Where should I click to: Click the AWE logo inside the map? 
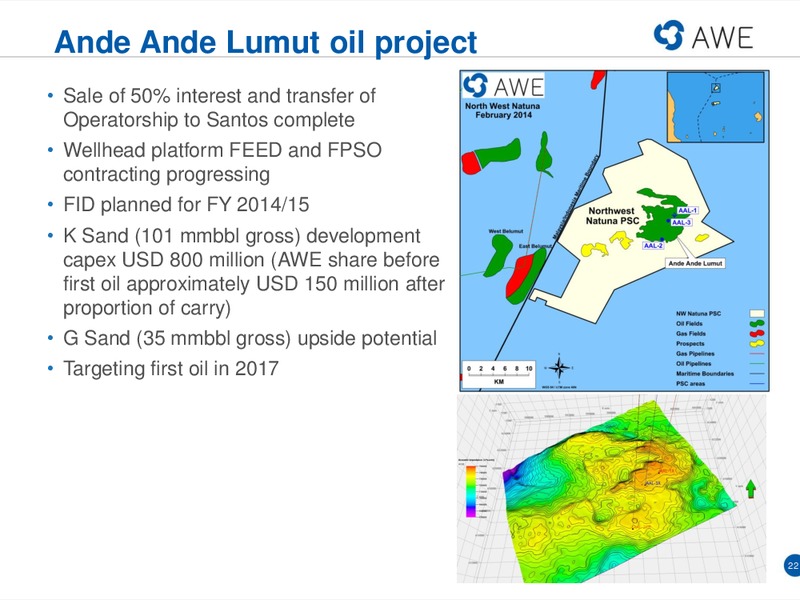click(504, 86)
